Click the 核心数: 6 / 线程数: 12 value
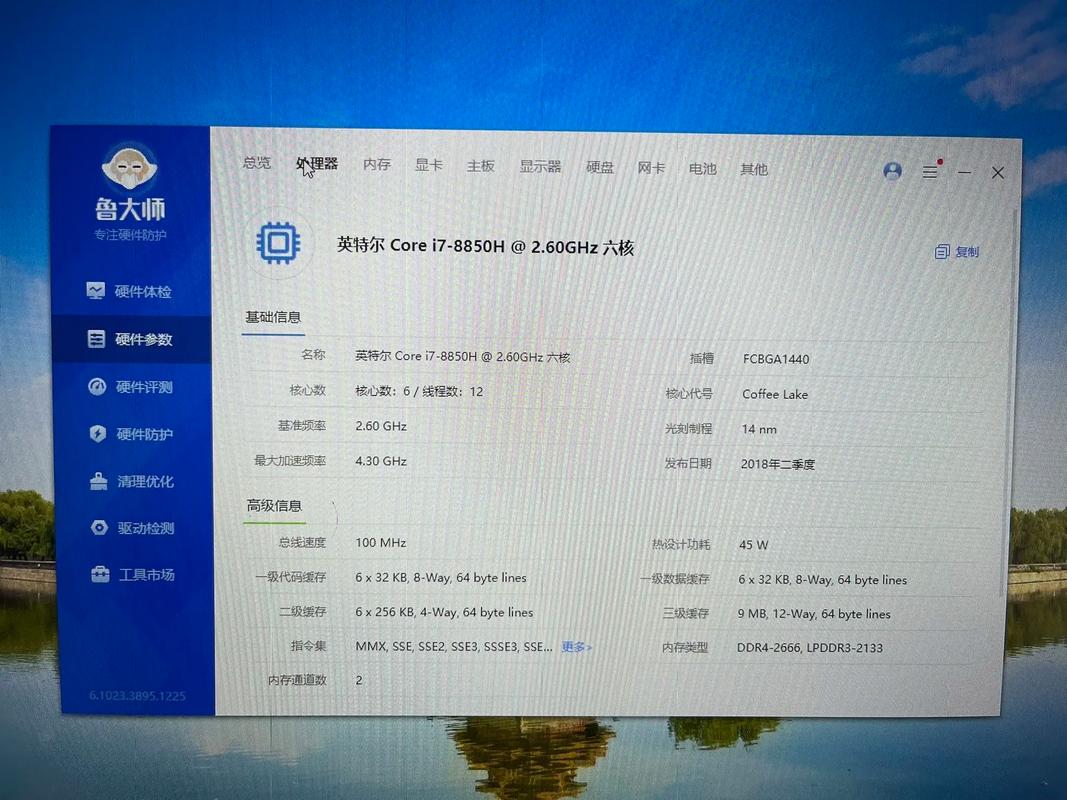Viewport: 1067px width, 800px height. pos(418,392)
